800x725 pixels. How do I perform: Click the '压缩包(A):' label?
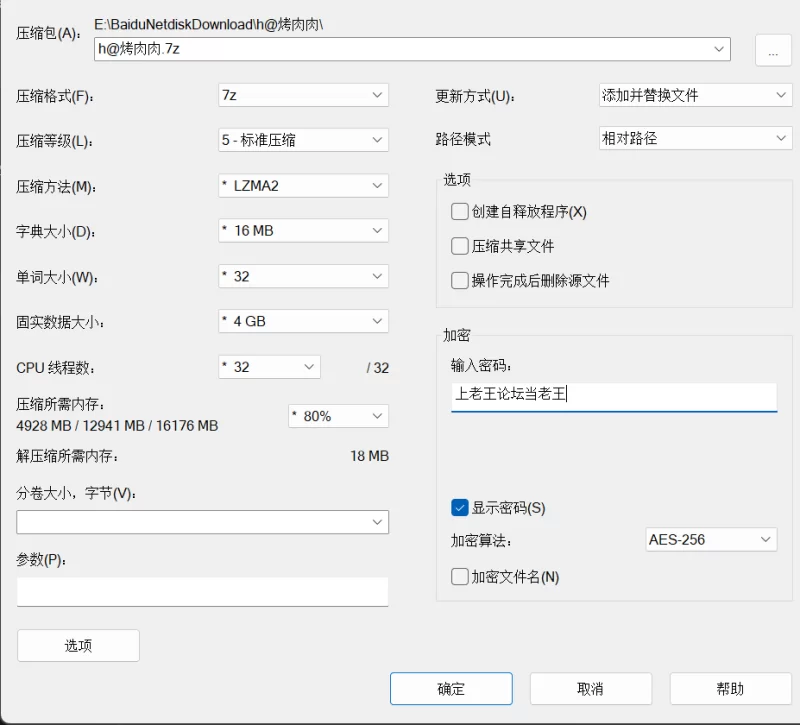(48, 34)
